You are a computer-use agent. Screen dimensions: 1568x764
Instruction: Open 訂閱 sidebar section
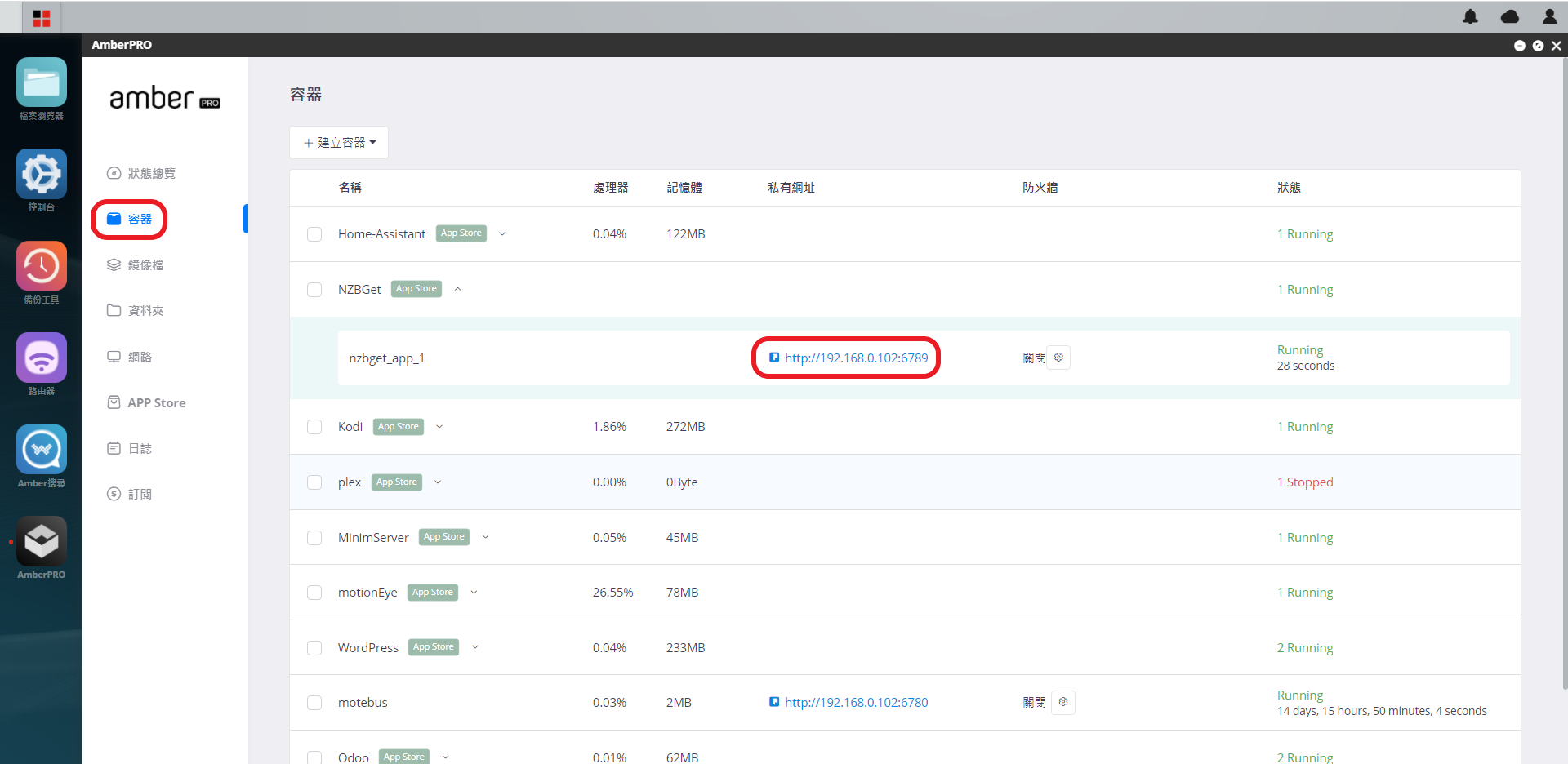click(129, 494)
